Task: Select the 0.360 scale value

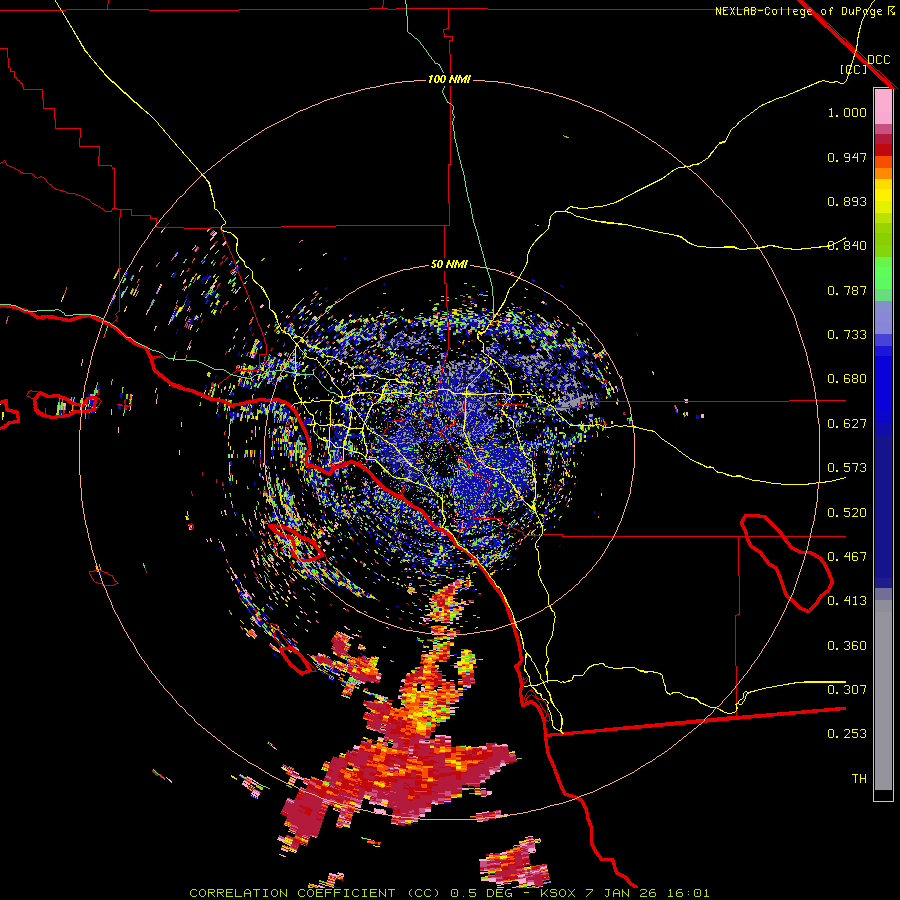Action: coord(847,646)
